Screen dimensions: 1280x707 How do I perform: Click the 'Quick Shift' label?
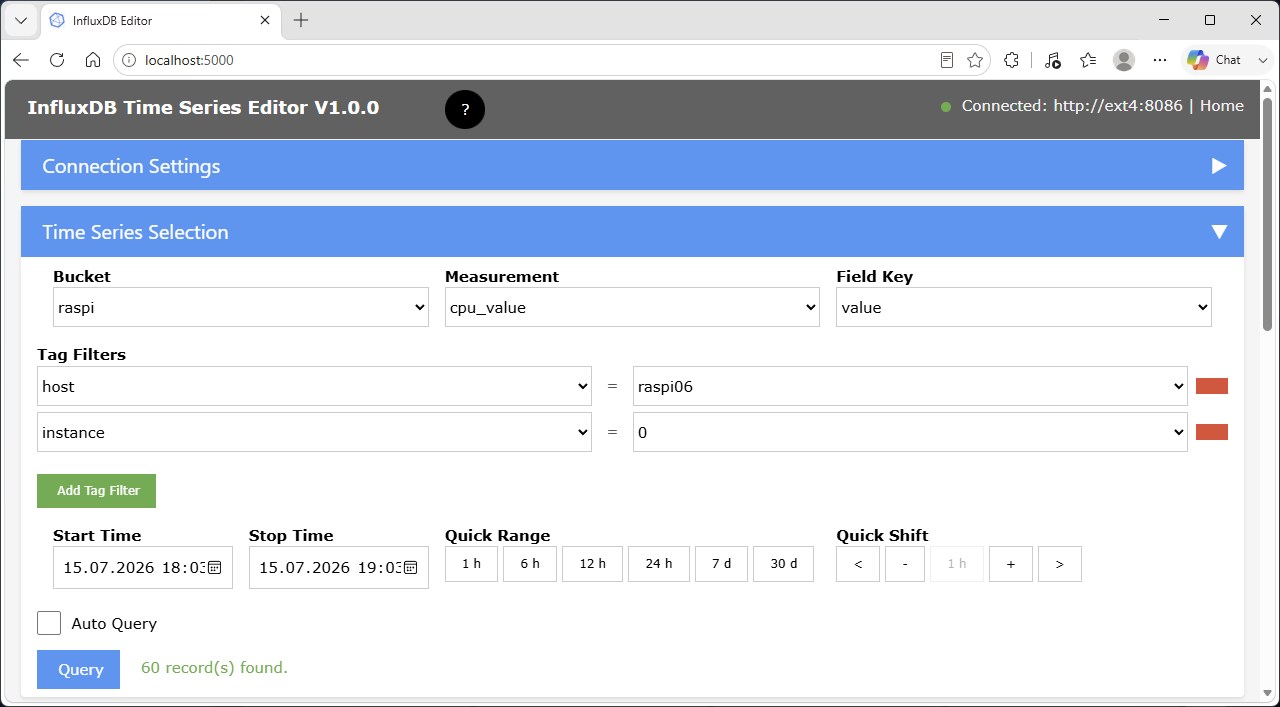pyautogui.click(x=882, y=535)
